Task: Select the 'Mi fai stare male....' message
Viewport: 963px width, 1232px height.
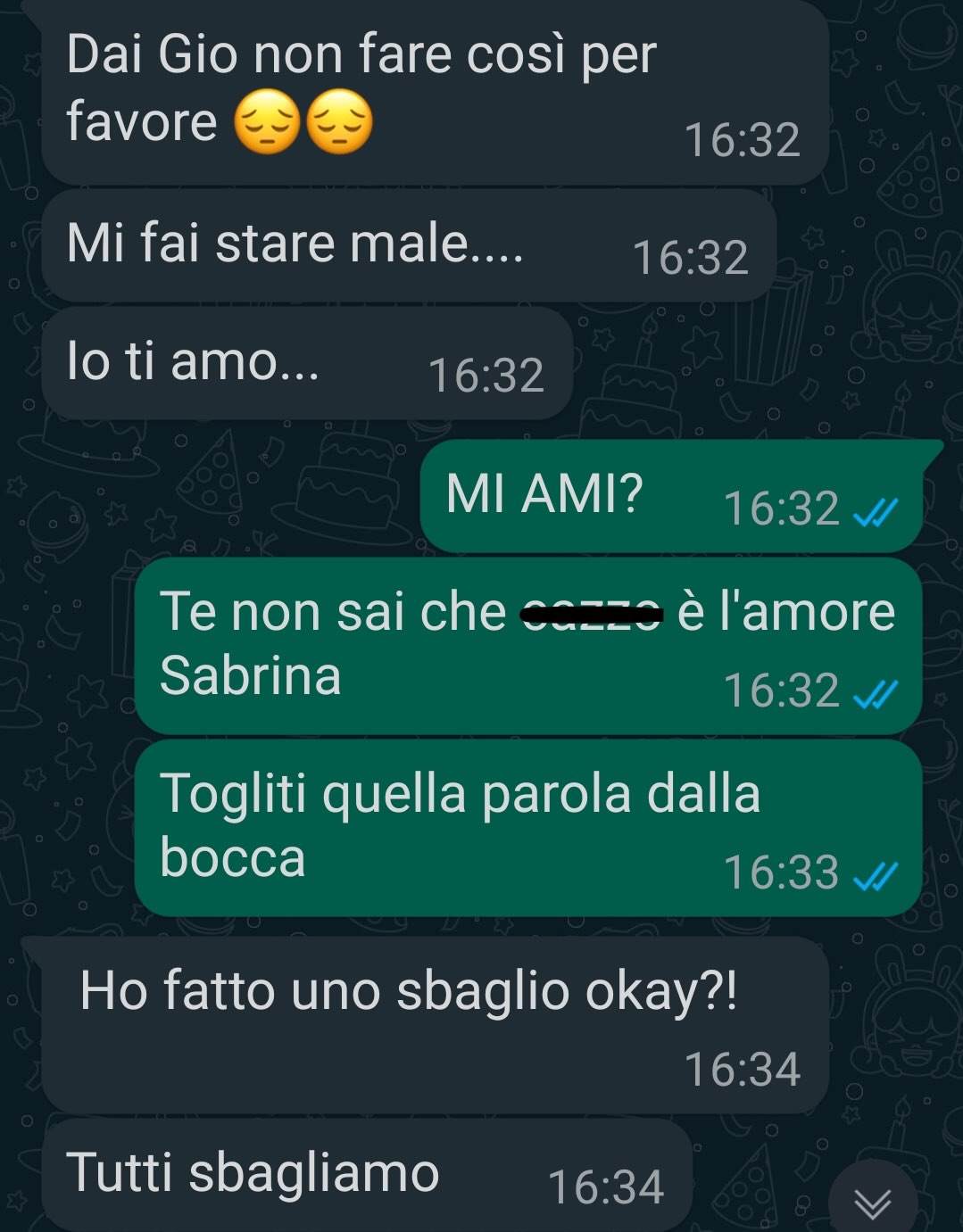Action: (409, 245)
